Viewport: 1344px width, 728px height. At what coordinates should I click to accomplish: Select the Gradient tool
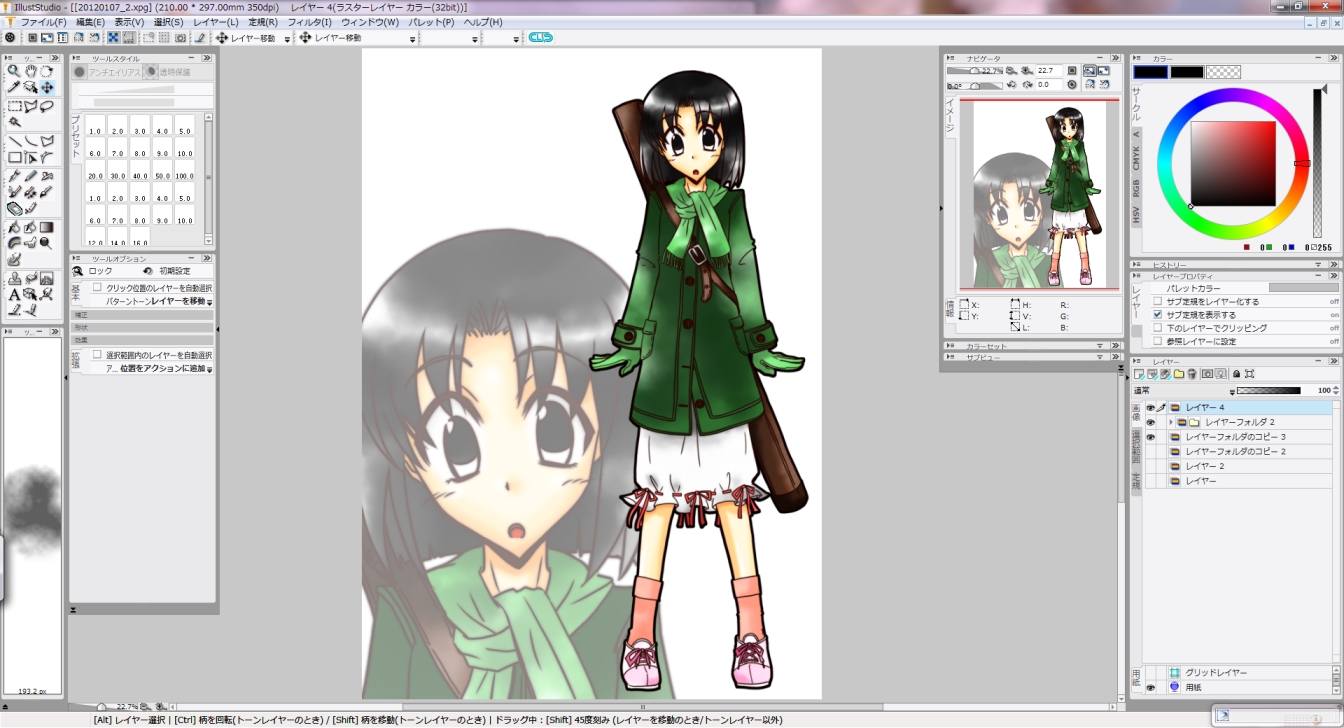coord(47,227)
